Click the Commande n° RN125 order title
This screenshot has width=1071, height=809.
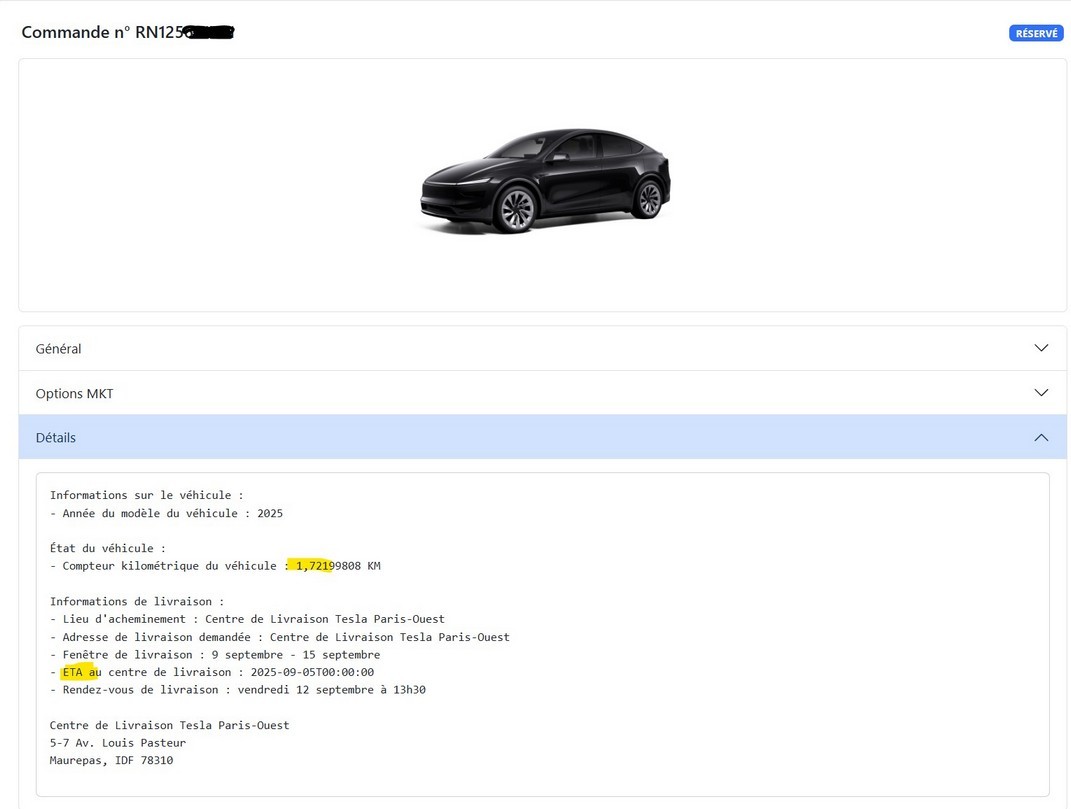(x=128, y=32)
